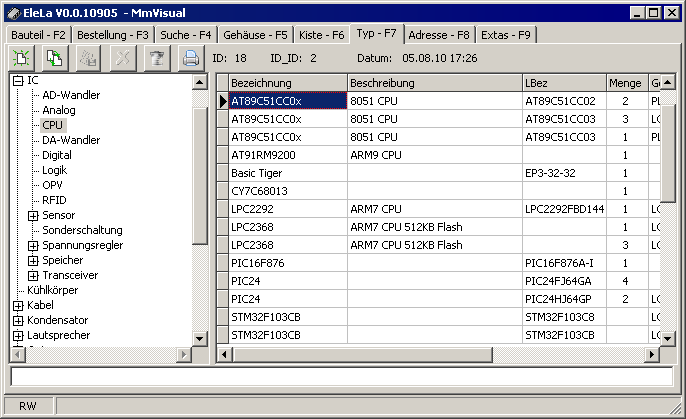Click the tree's vertical scroll up arrow
Image resolution: width=686 pixels, height=419 pixels.
200,82
